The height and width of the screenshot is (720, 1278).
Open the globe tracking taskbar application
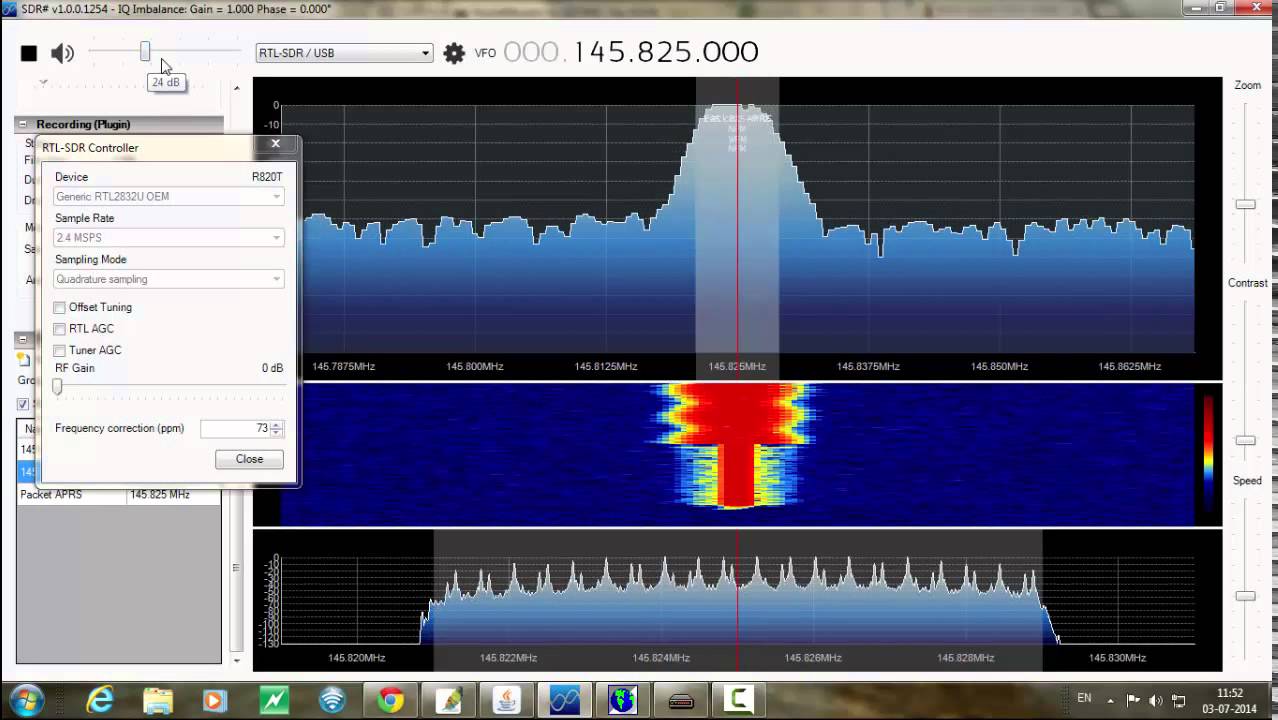click(x=623, y=700)
